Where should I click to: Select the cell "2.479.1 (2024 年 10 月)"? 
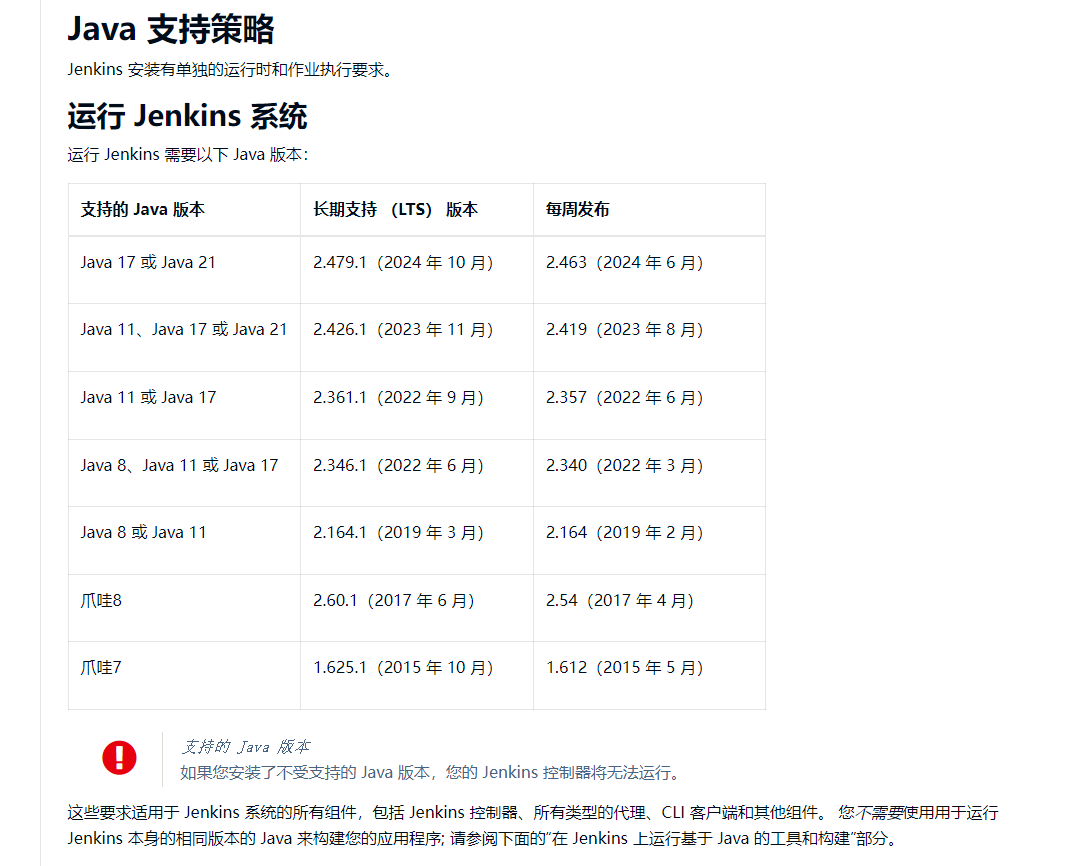click(x=417, y=270)
